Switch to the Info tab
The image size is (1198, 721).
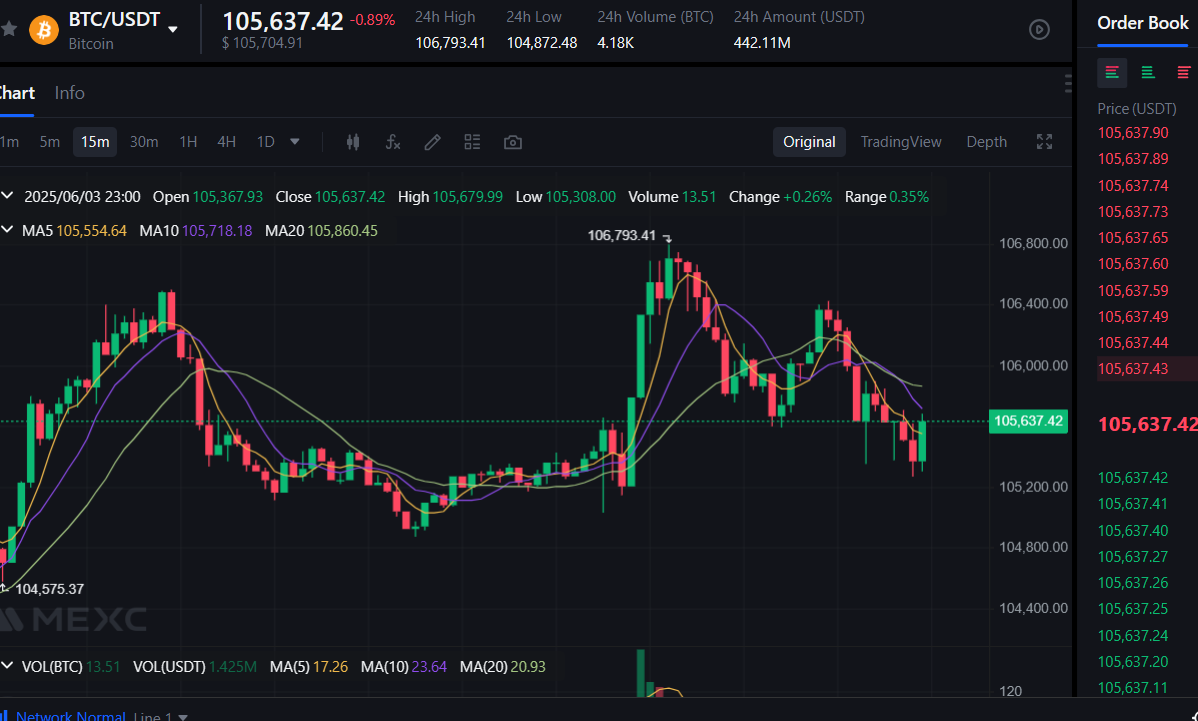[69, 92]
